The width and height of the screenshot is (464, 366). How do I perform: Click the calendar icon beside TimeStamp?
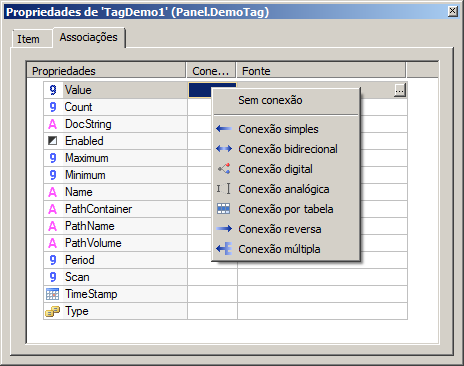click(x=53, y=294)
